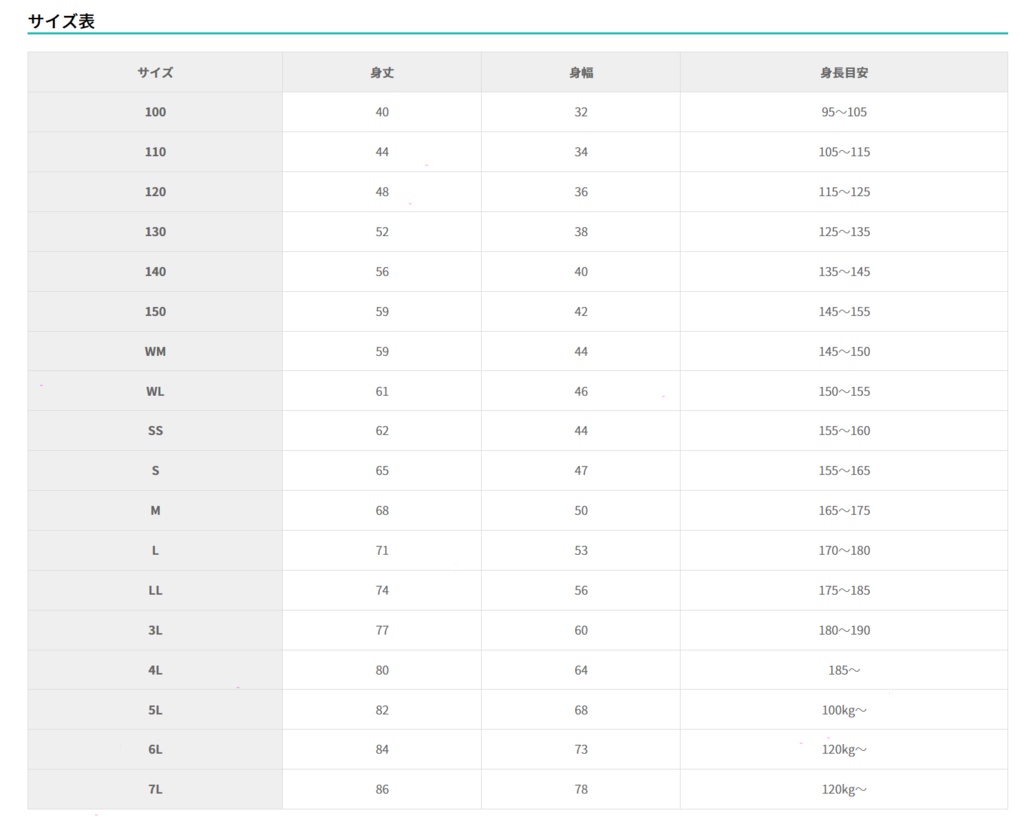Image resolution: width=1024 pixels, height=817 pixels.
Task: Click height range 115～125
Action: (844, 192)
